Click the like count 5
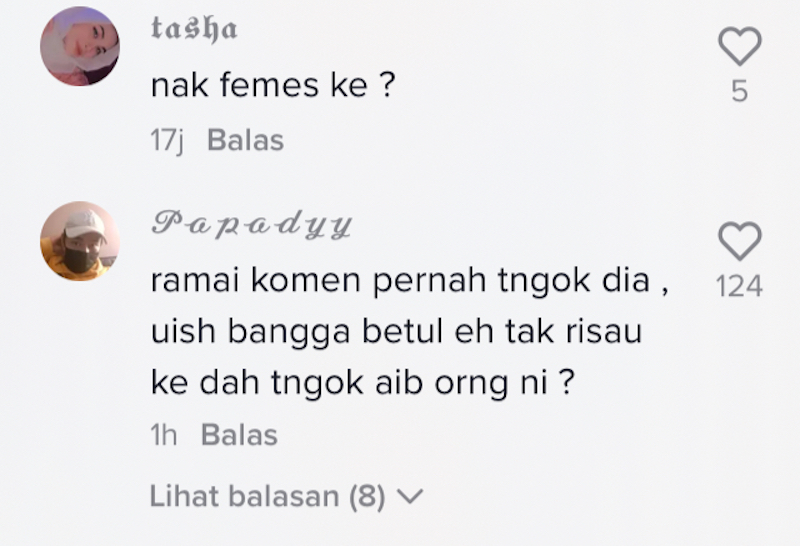The width and height of the screenshot is (800, 546). coord(740,92)
